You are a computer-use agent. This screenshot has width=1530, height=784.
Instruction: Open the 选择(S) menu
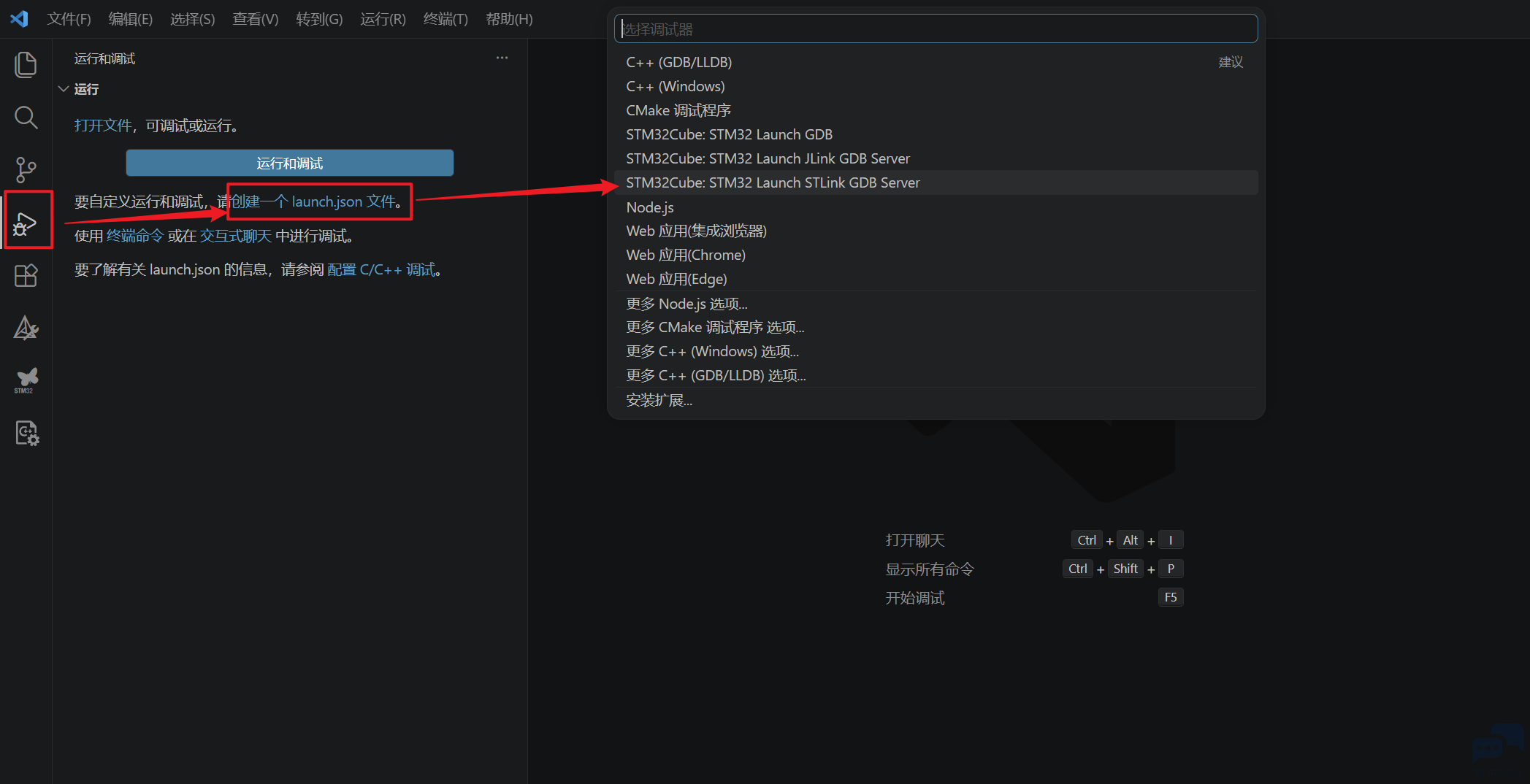pyautogui.click(x=193, y=19)
